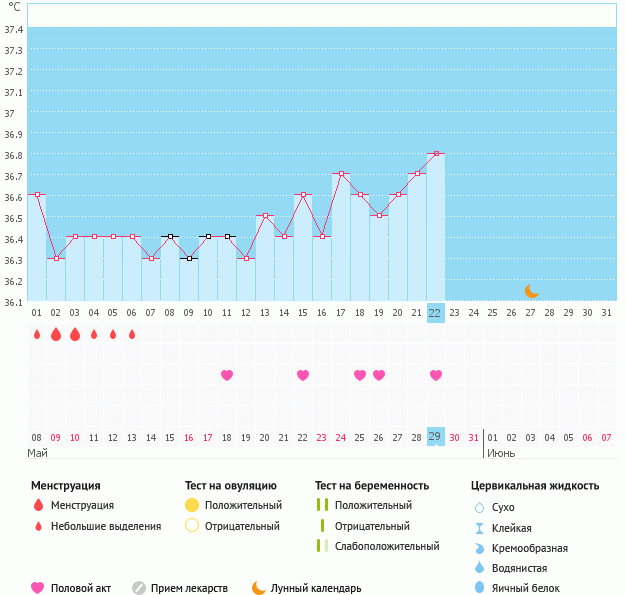
Task: Click the temperature point at 36.8 on day 22
Action: coord(435,153)
